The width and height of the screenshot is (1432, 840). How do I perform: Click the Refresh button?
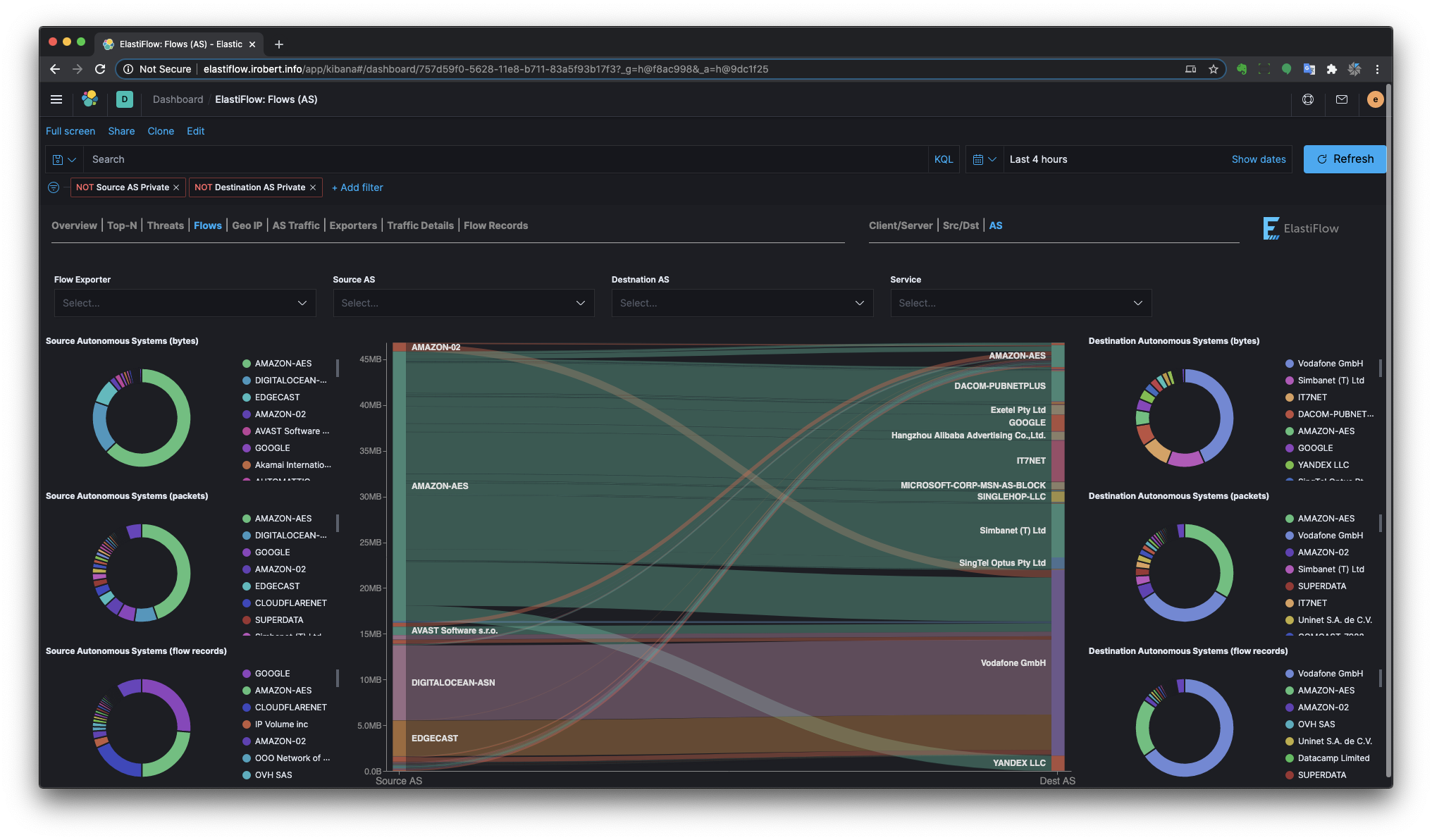tap(1345, 159)
